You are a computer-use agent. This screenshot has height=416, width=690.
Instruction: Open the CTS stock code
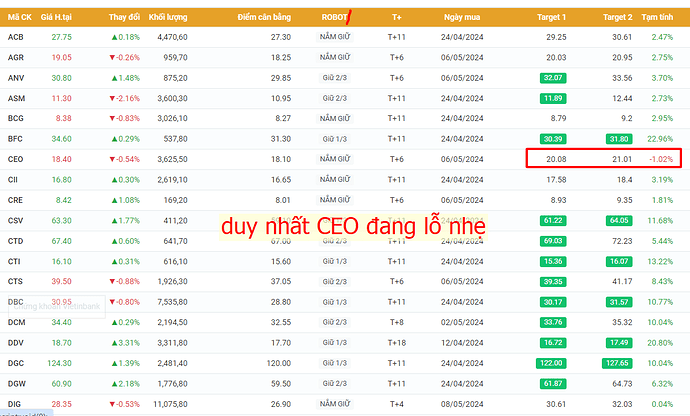pyautogui.click(x=15, y=281)
